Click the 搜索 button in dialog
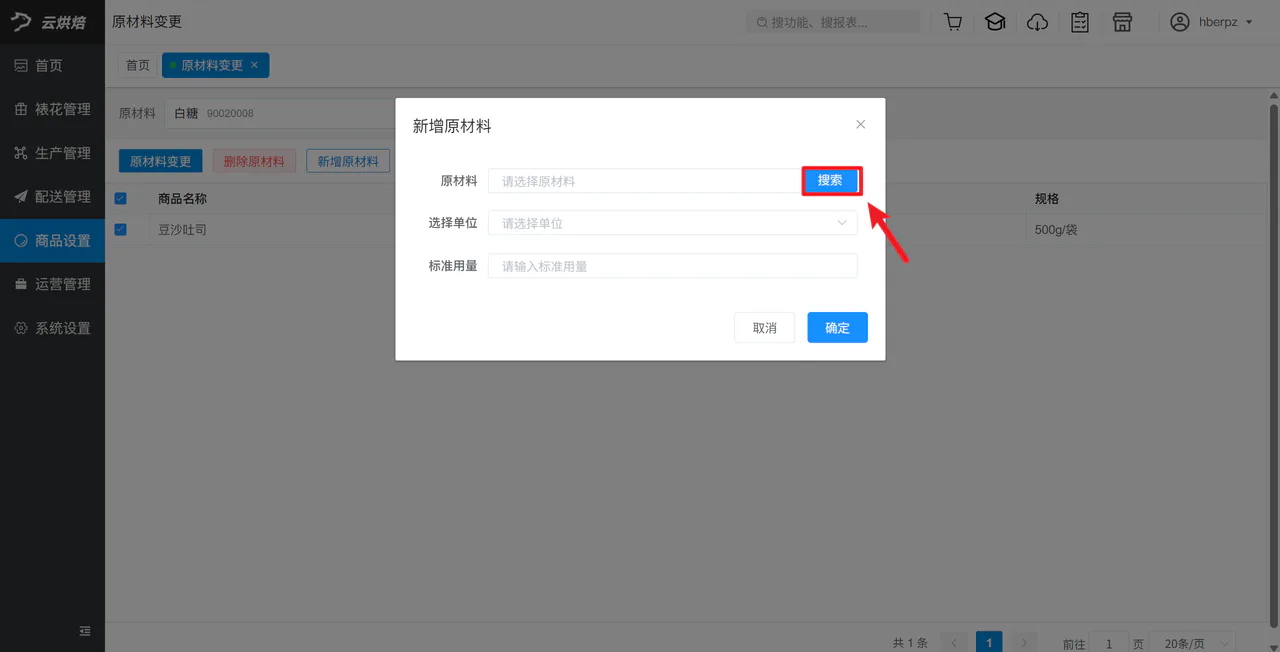 (830, 181)
